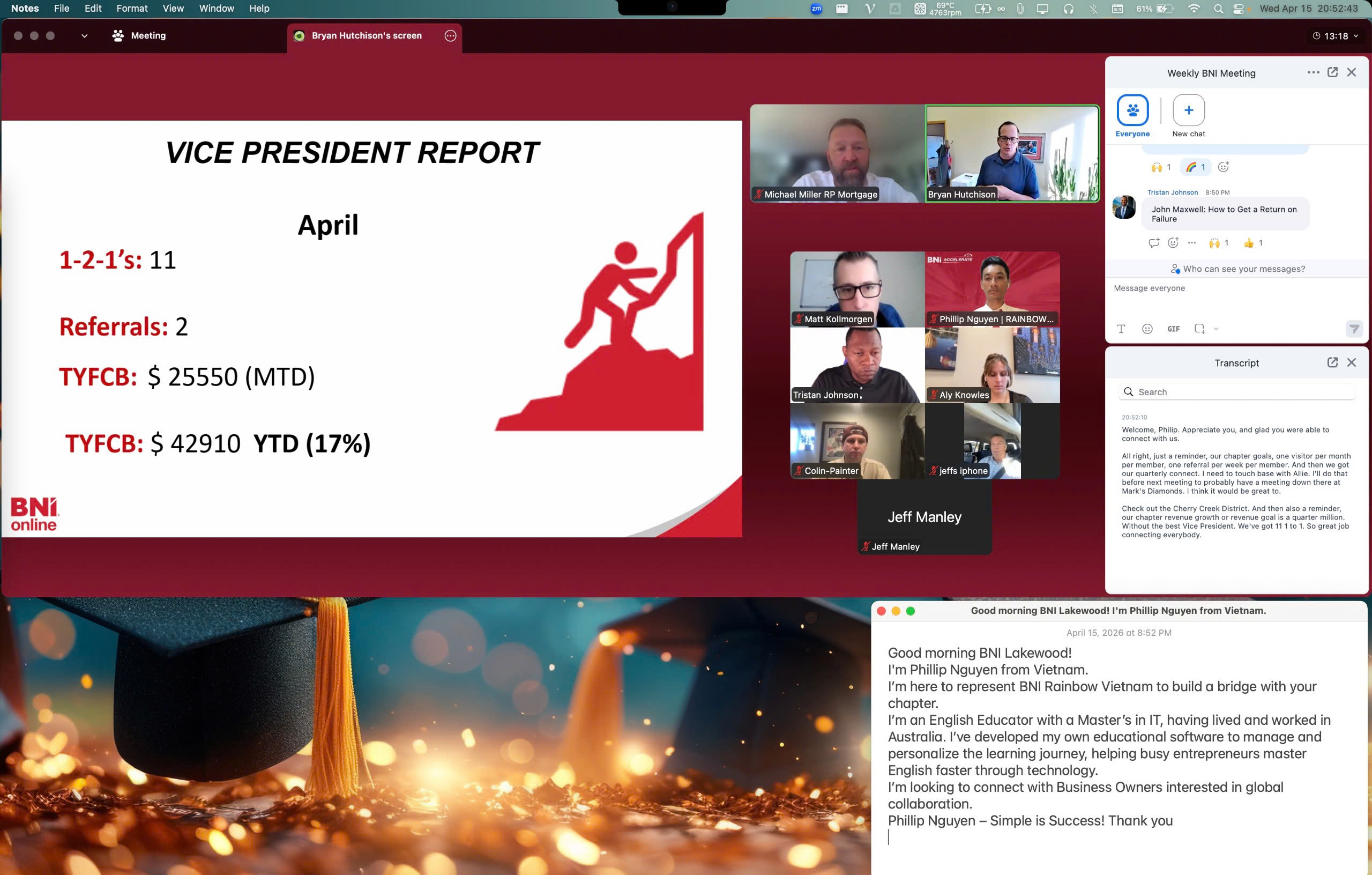This screenshot has height=875, width=1372.
Task: Click the screenshot capture icon in chat
Action: (1199, 329)
